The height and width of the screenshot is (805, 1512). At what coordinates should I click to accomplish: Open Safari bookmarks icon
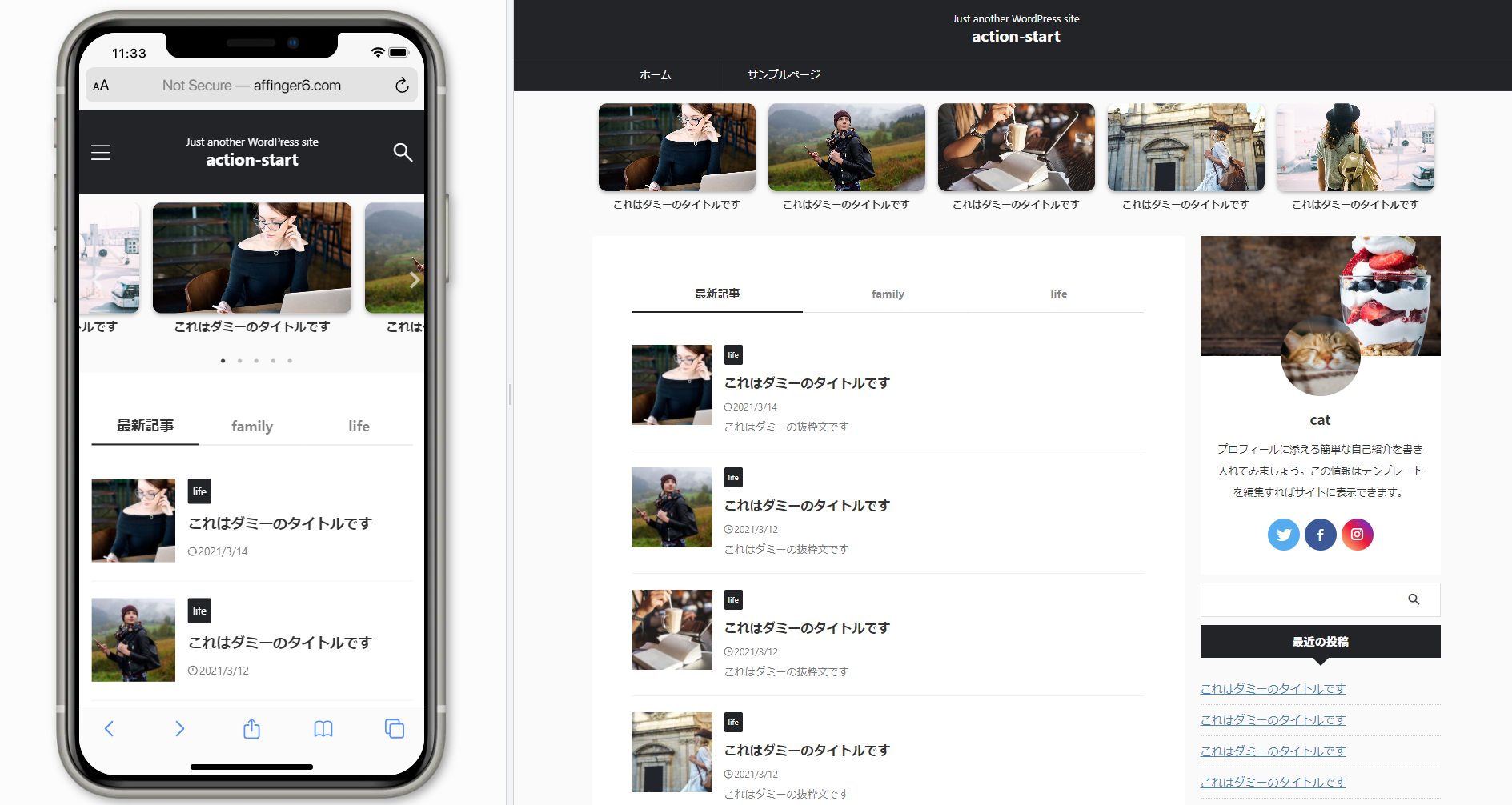pos(323,728)
